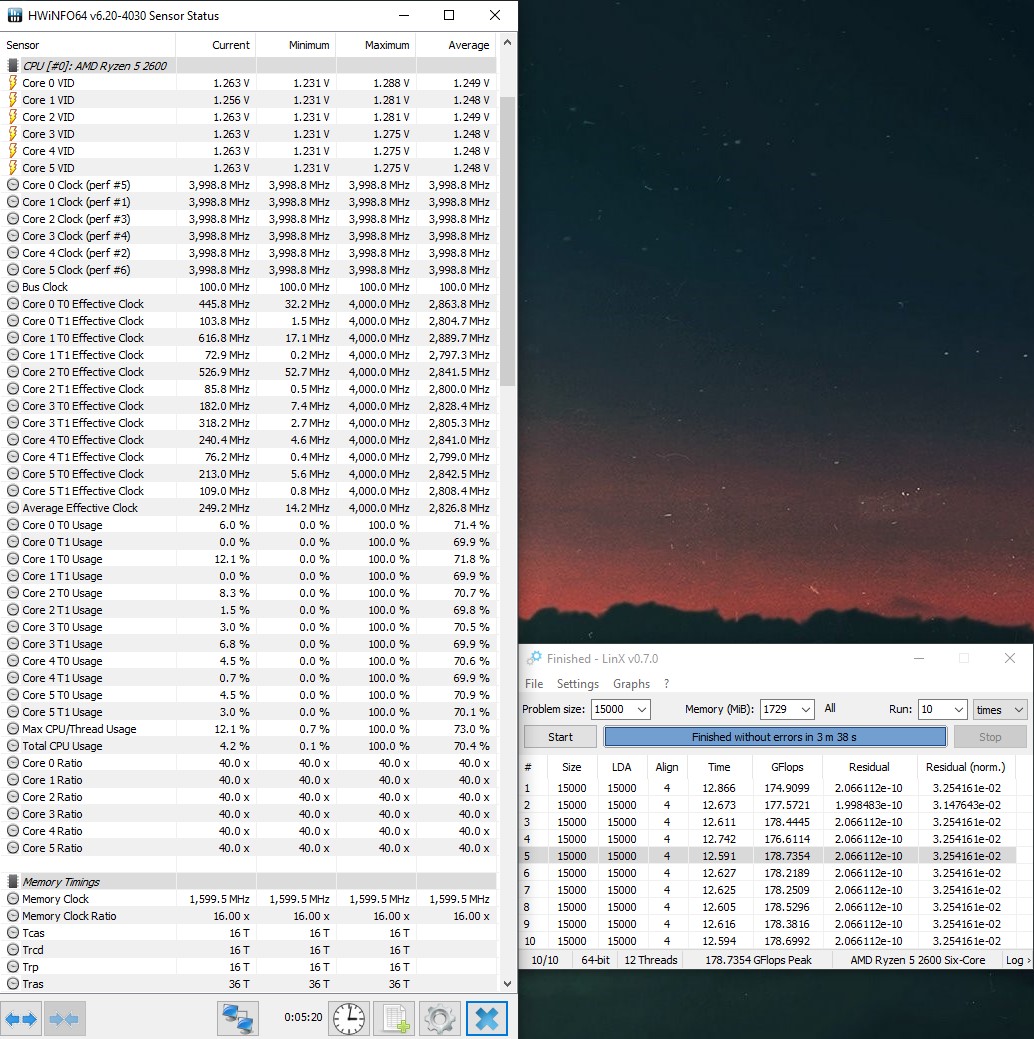Open HWiNFO sensor settings gear icon
Screen dimensions: 1034x1039
point(439,1018)
